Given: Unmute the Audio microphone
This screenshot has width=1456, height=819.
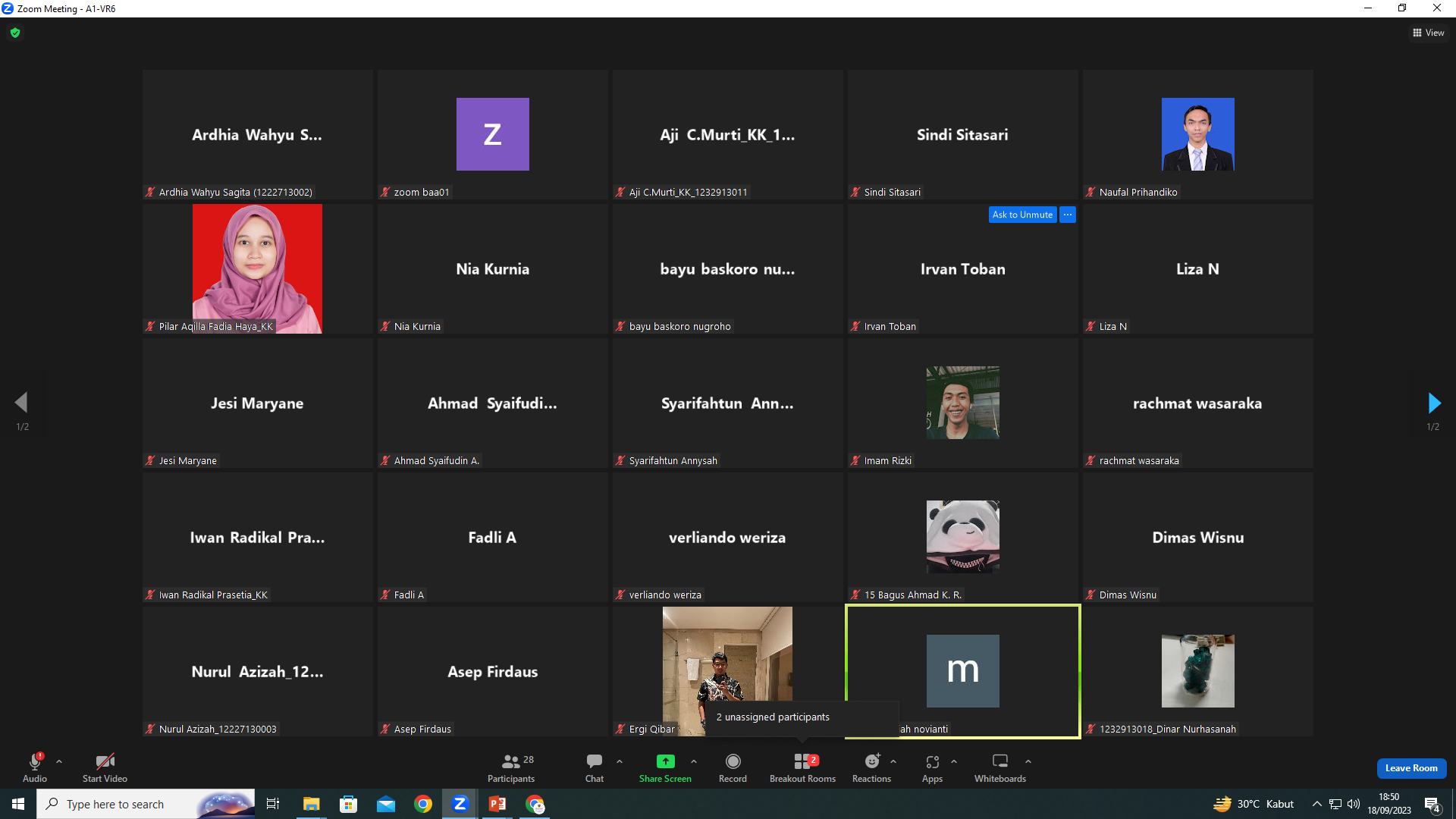Looking at the screenshot, I should click(x=35, y=767).
